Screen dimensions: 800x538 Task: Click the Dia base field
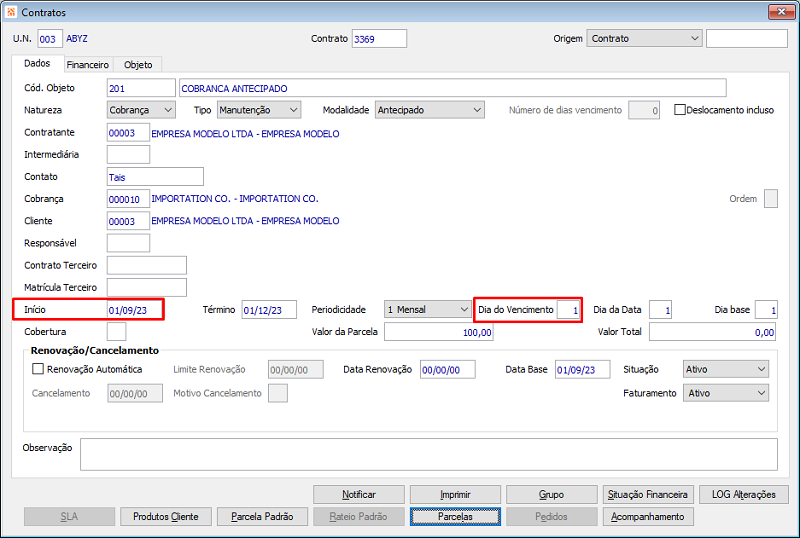766,310
